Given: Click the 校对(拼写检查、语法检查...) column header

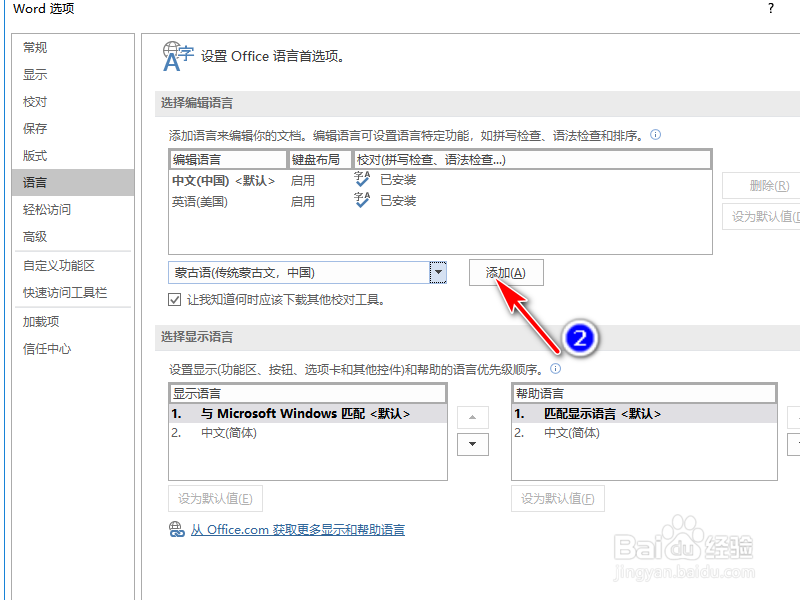Looking at the screenshot, I should [x=532, y=160].
